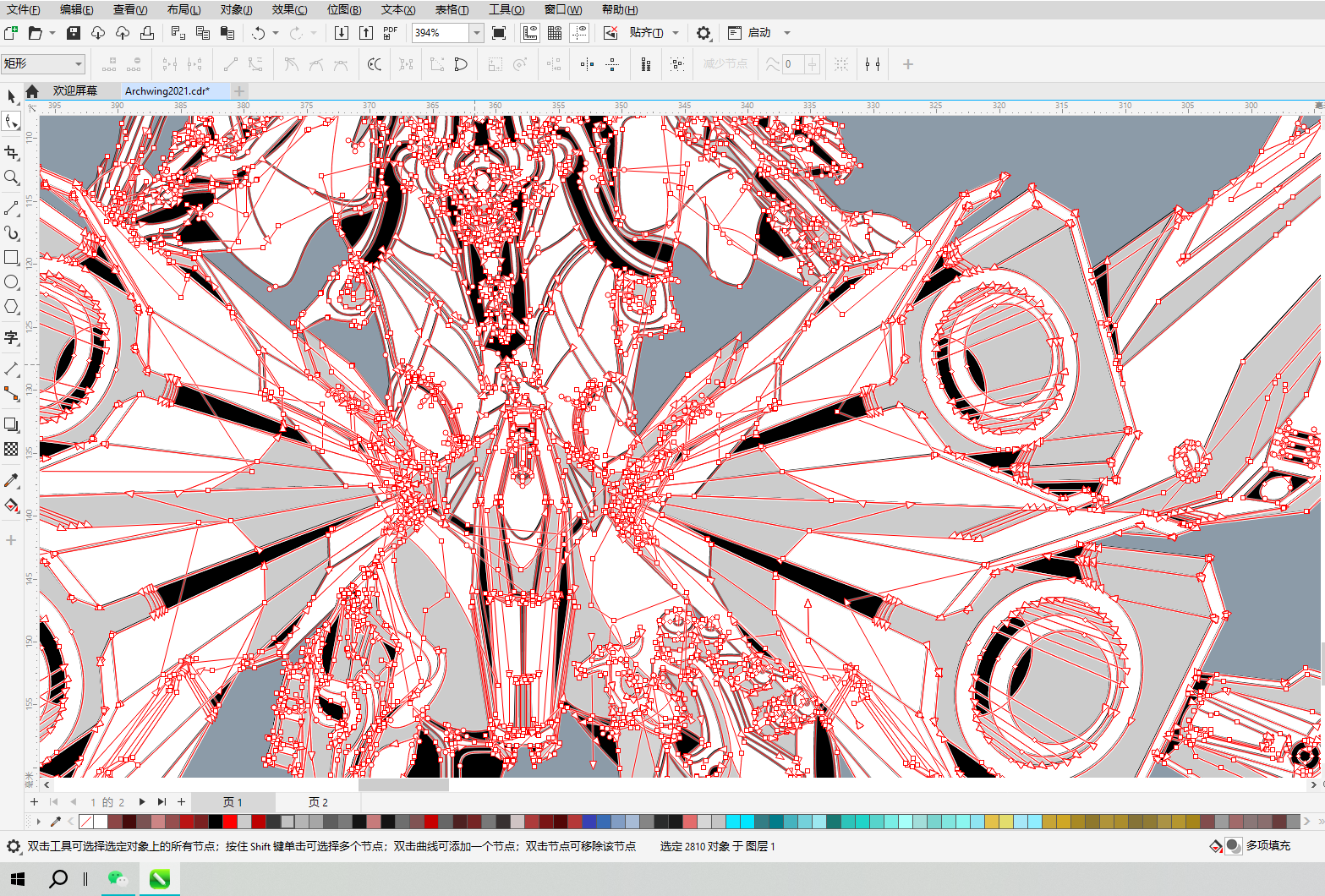The width and height of the screenshot is (1325, 896).
Task: Go to the next page arrow
Action: [x=141, y=802]
